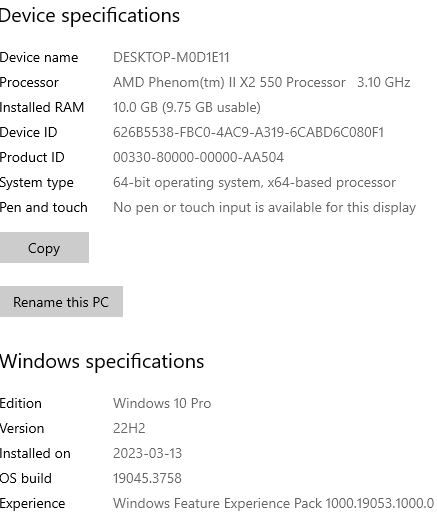Click the Rename this PC button
The height and width of the screenshot is (517, 437).
[61, 302]
